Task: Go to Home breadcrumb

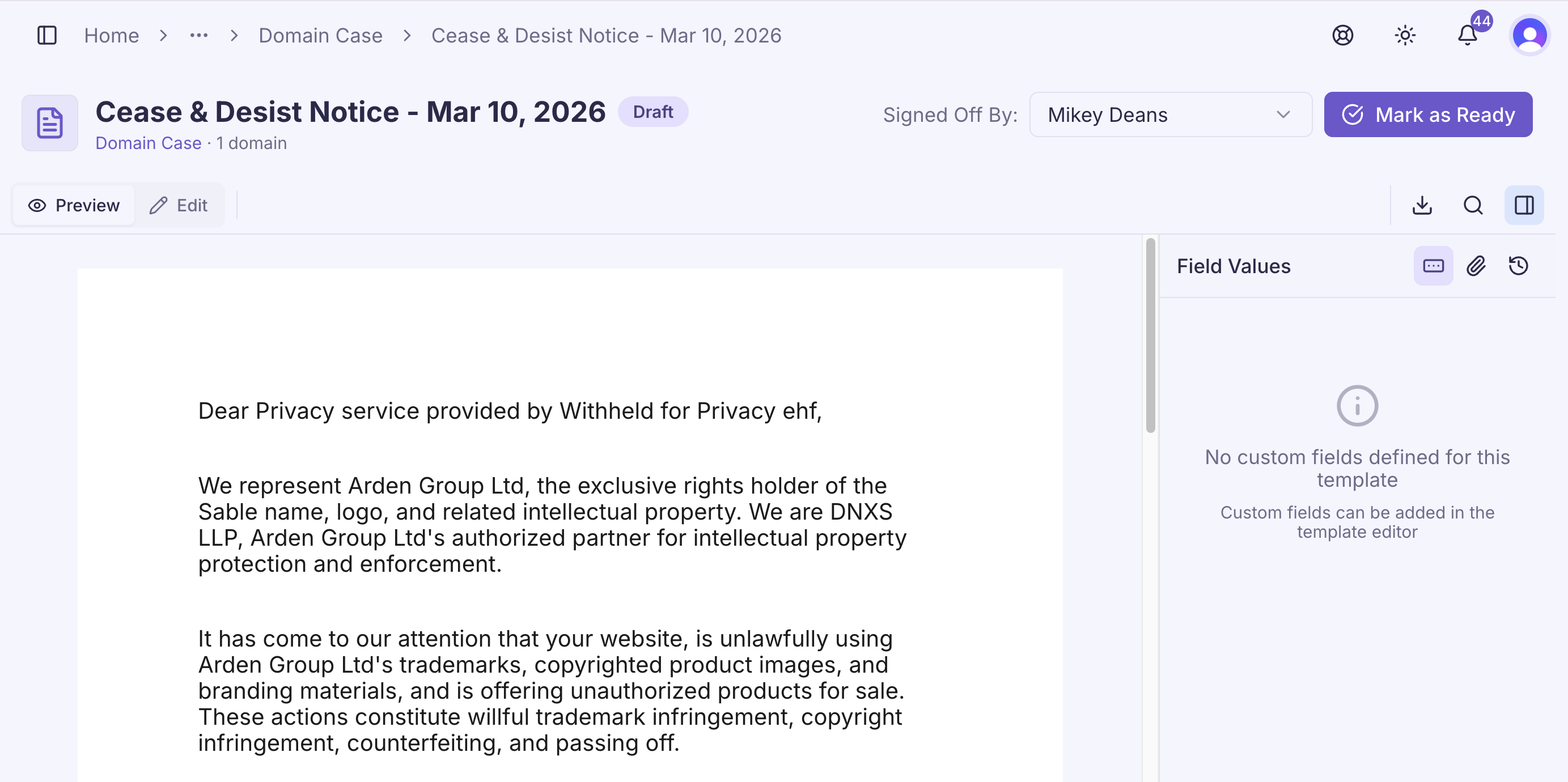Action: (111, 35)
